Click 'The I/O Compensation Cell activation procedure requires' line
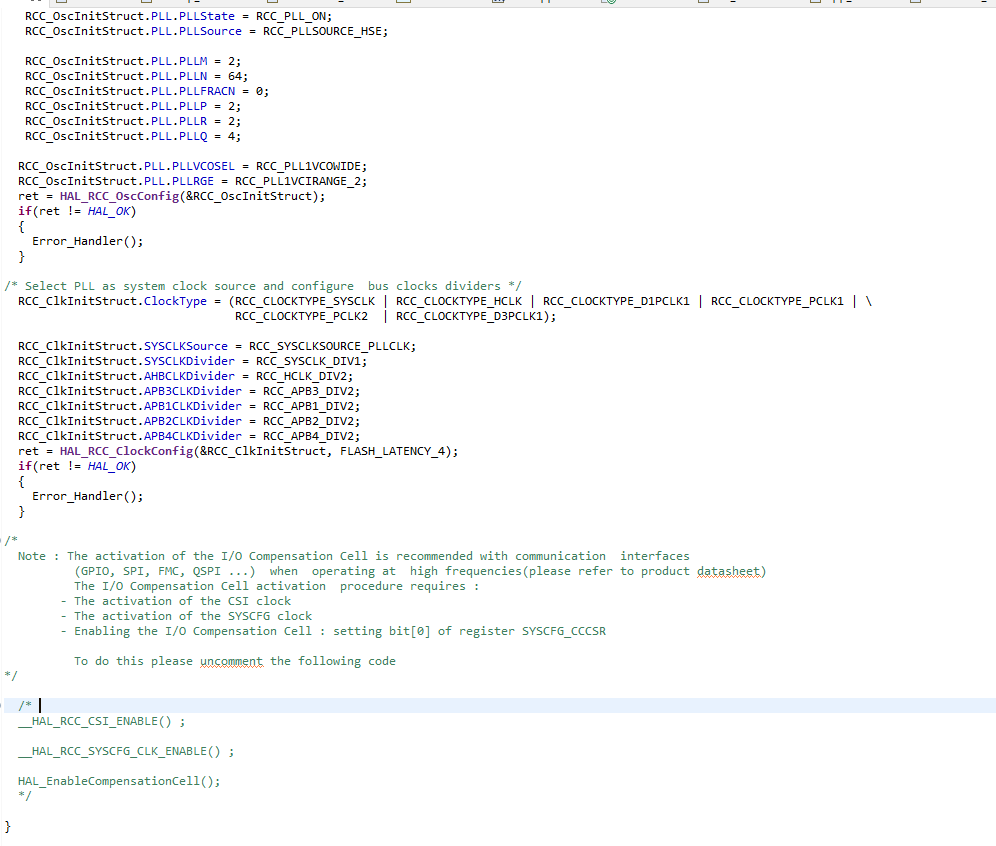This screenshot has width=996, height=846. pos(277,586)
